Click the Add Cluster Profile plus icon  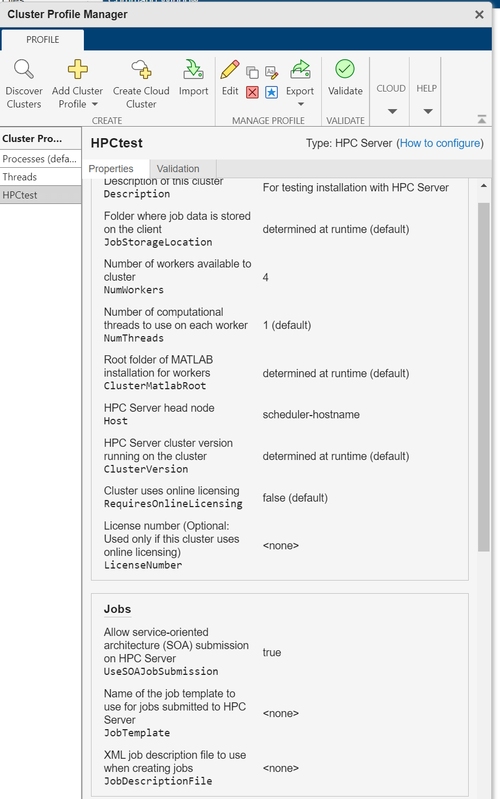[x=77, y=69]
